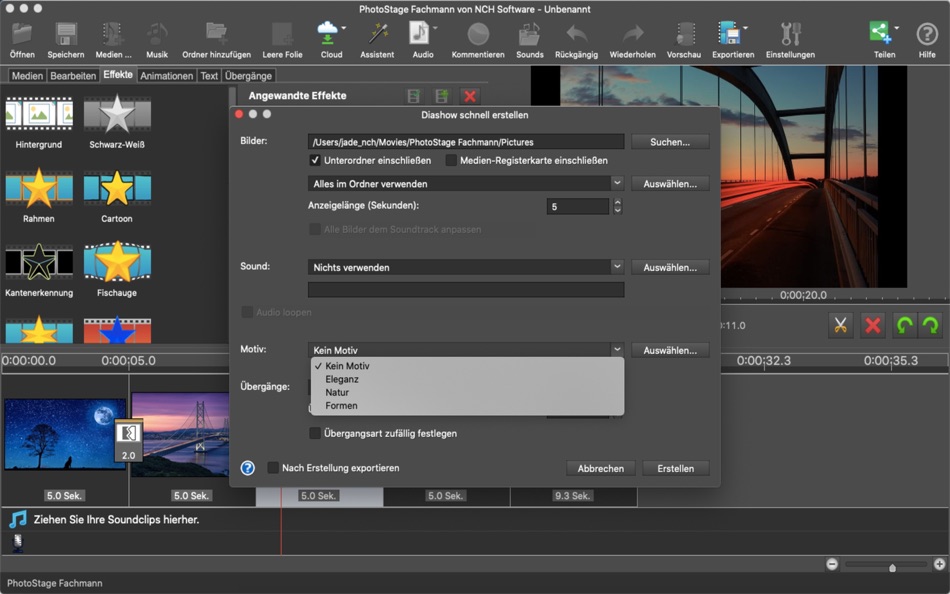Remove applied effect with red X

point(470,96)
